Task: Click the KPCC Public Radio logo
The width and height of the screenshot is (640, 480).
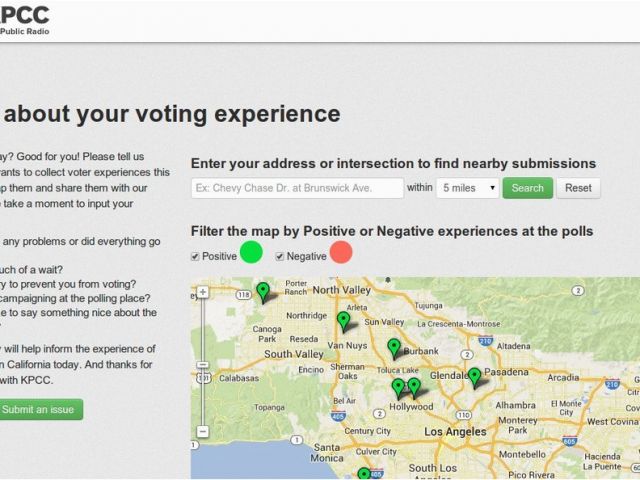Action: 24,20
